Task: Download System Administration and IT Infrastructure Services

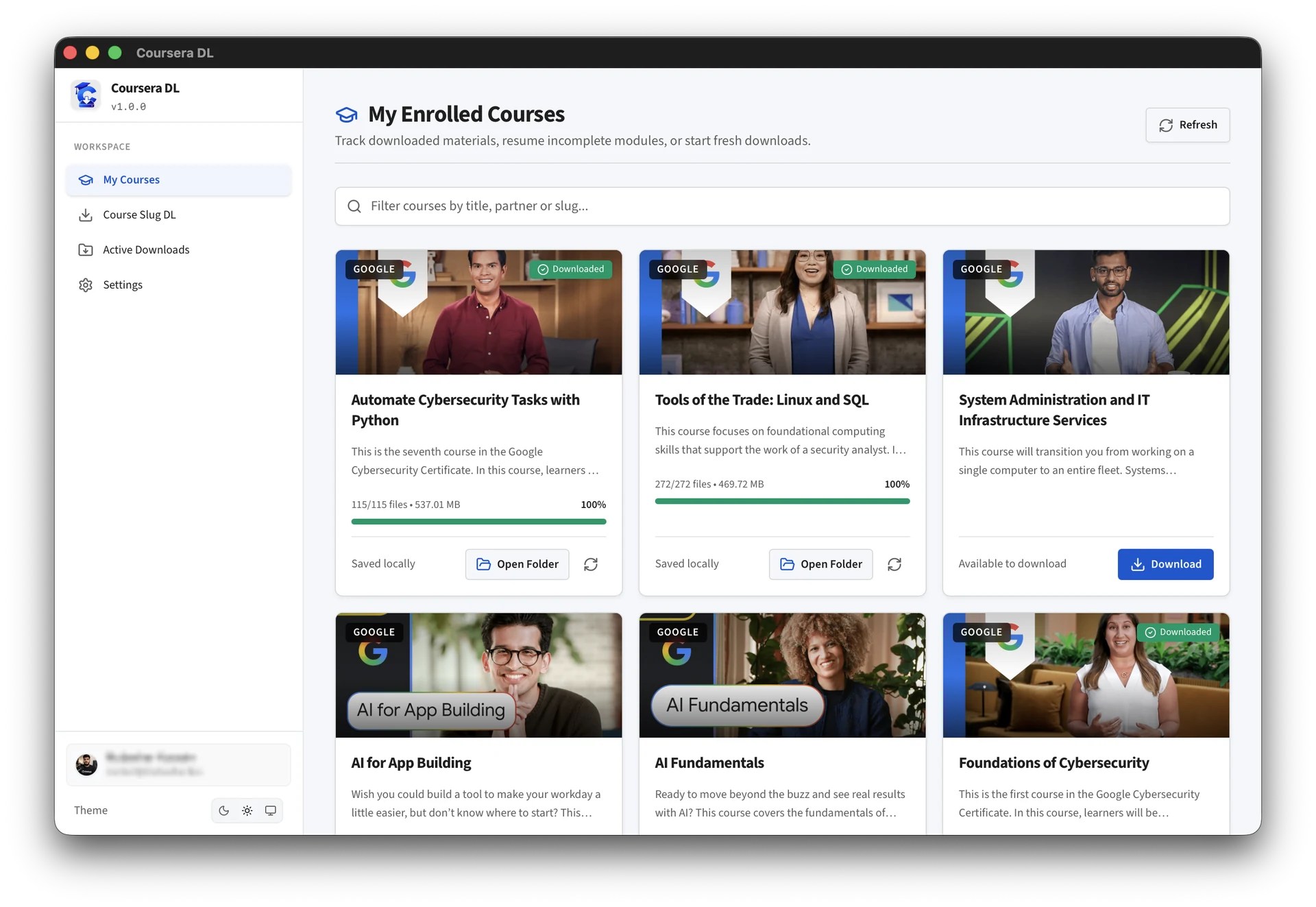Action: click(1165, 564)
